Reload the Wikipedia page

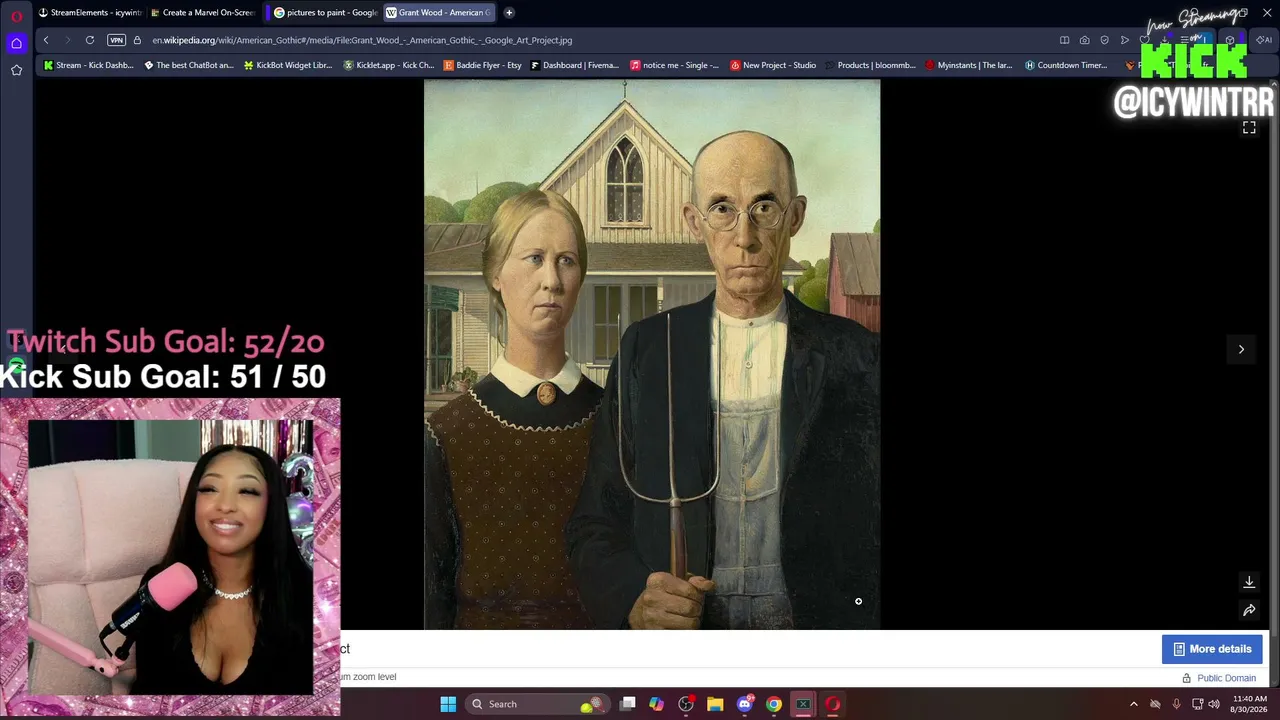pos(90,40)
